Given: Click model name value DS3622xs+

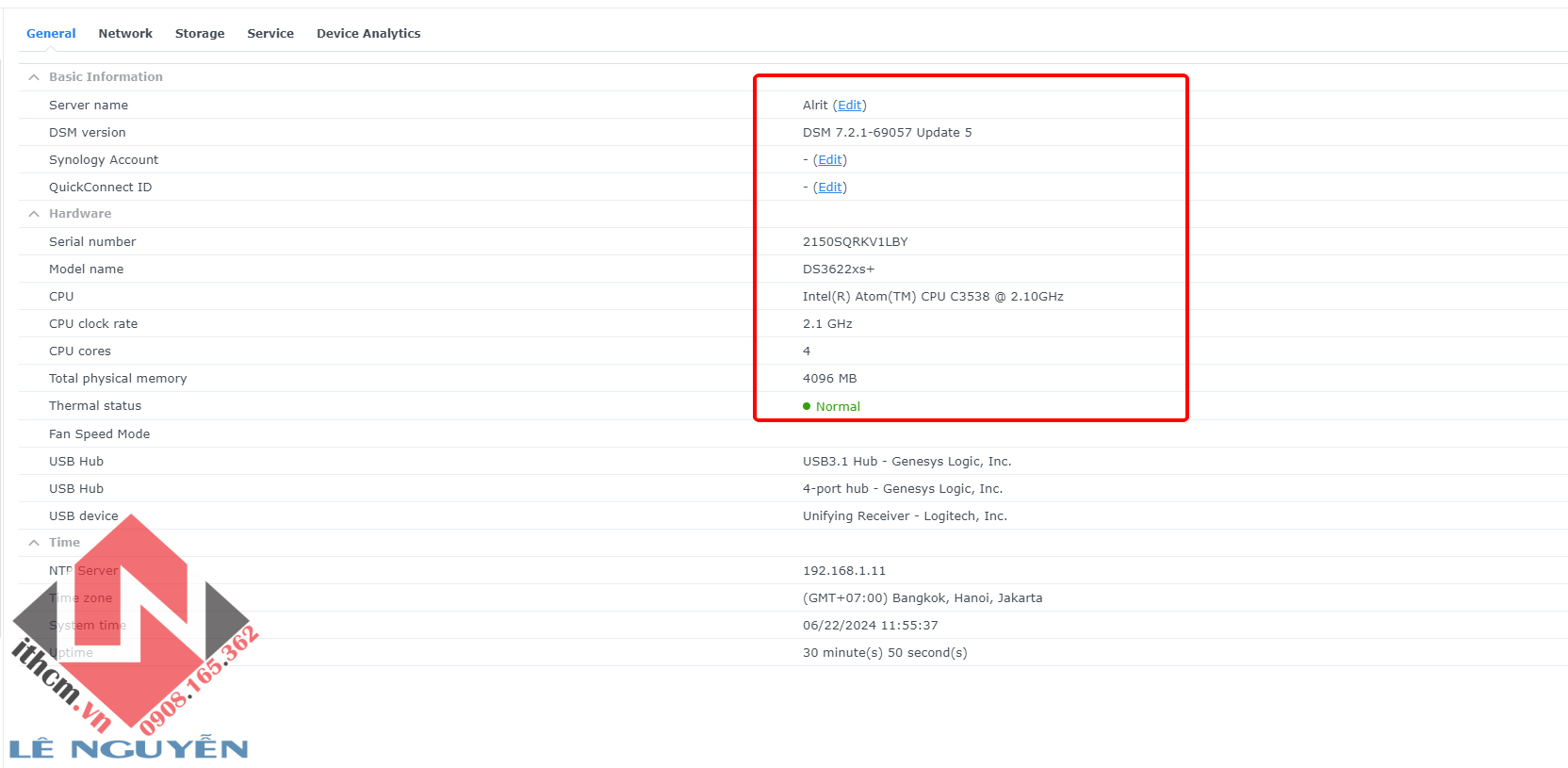Looking at the screenshot, I should [x=839, y=270].
